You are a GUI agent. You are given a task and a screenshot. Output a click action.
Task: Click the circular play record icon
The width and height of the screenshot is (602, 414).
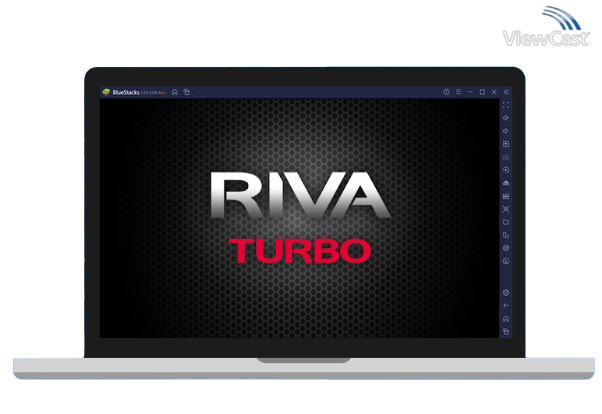coord(506,170)
